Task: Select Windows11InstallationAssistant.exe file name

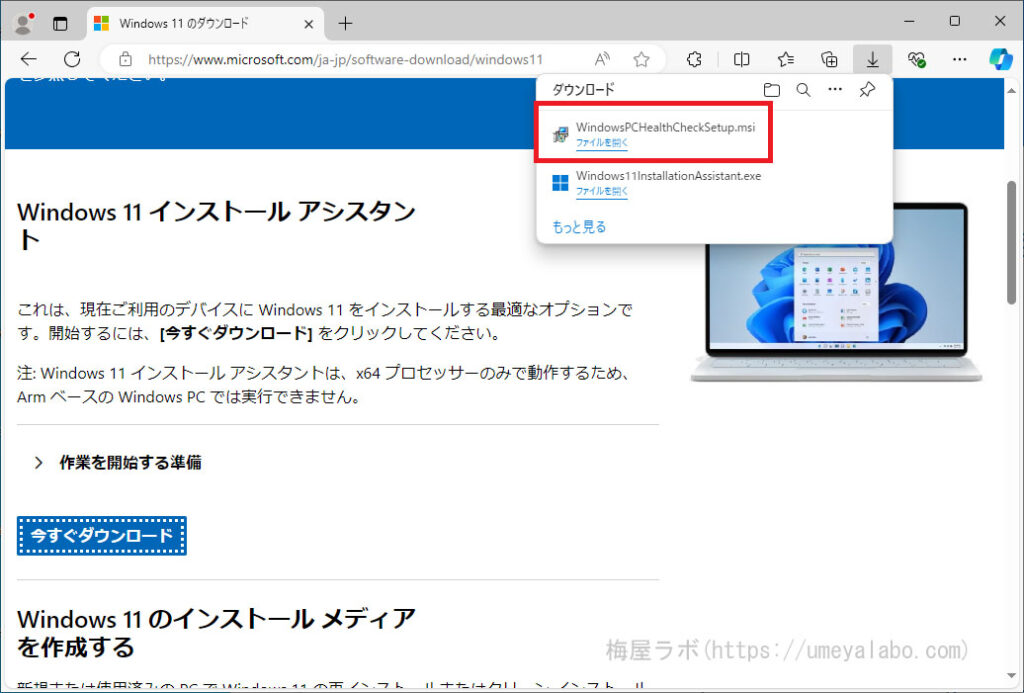Action: (668, 176)
